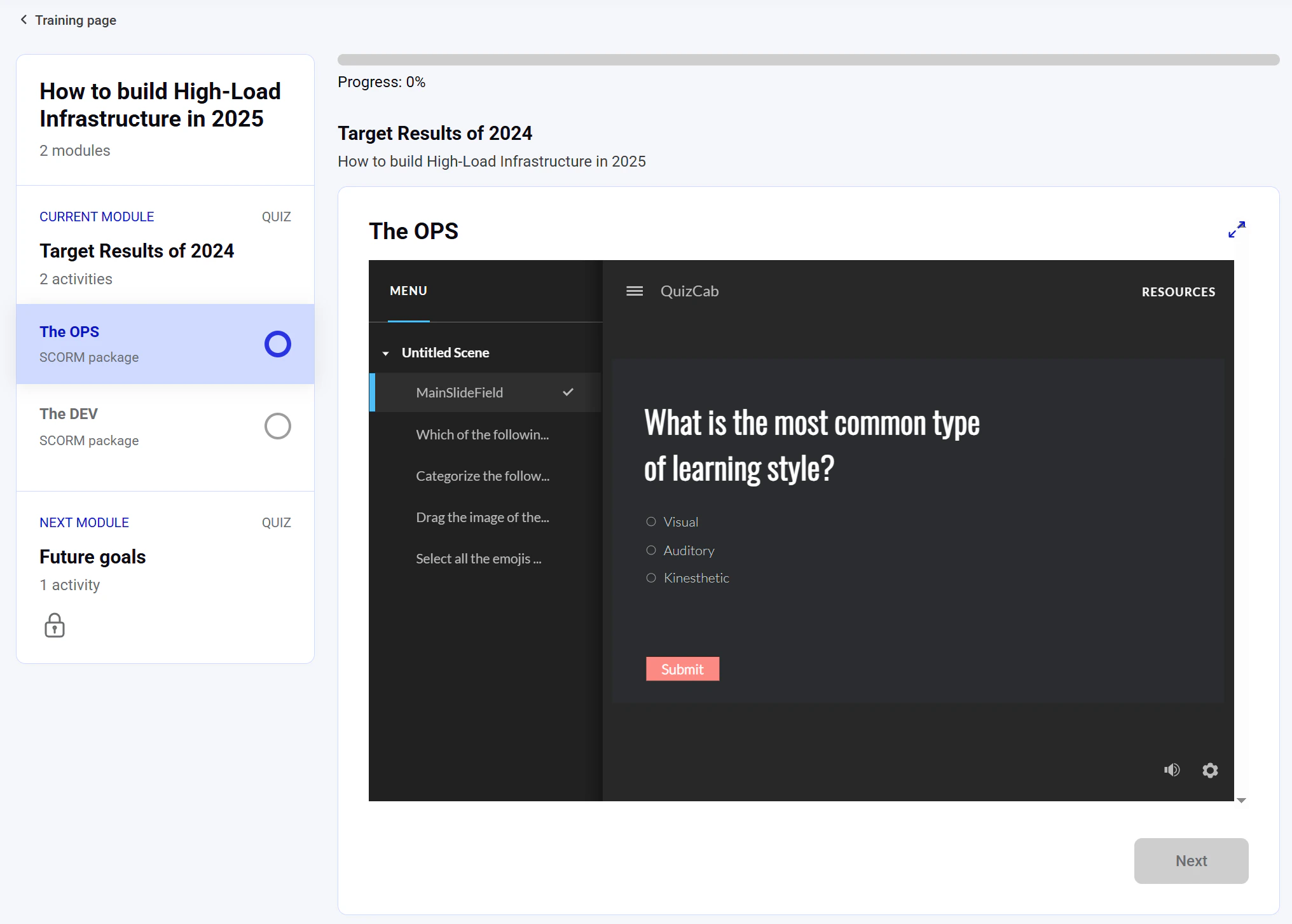Toggle the QuizCab hamburger menu icon
The width and height of the screenshot is (1292, 924).
(x=635, y=291)
